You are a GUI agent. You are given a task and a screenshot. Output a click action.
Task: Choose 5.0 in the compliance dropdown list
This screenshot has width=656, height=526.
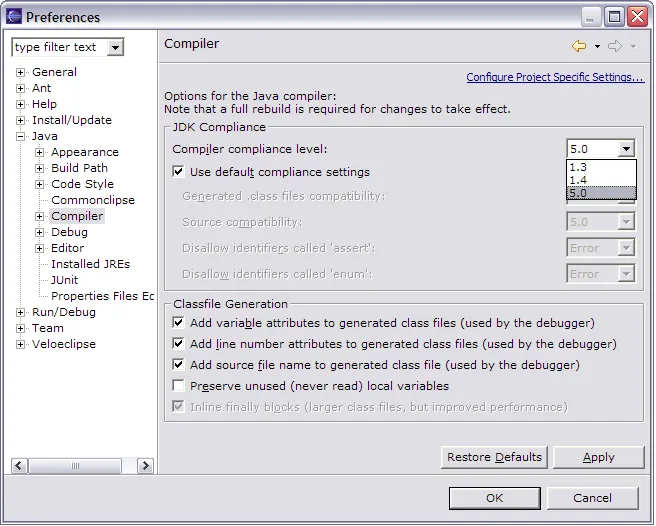point(601,193)
